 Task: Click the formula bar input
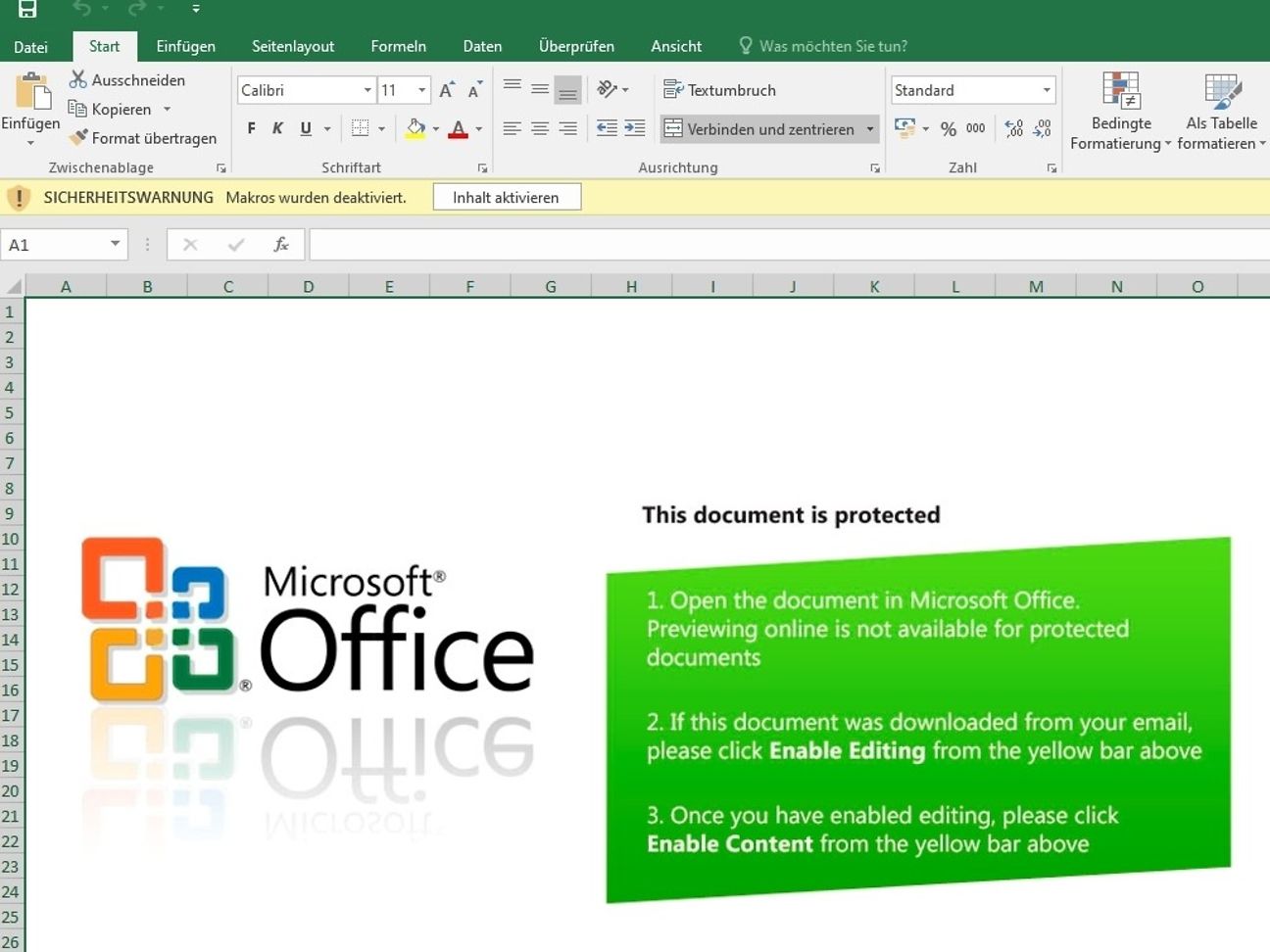click(789, 245)
